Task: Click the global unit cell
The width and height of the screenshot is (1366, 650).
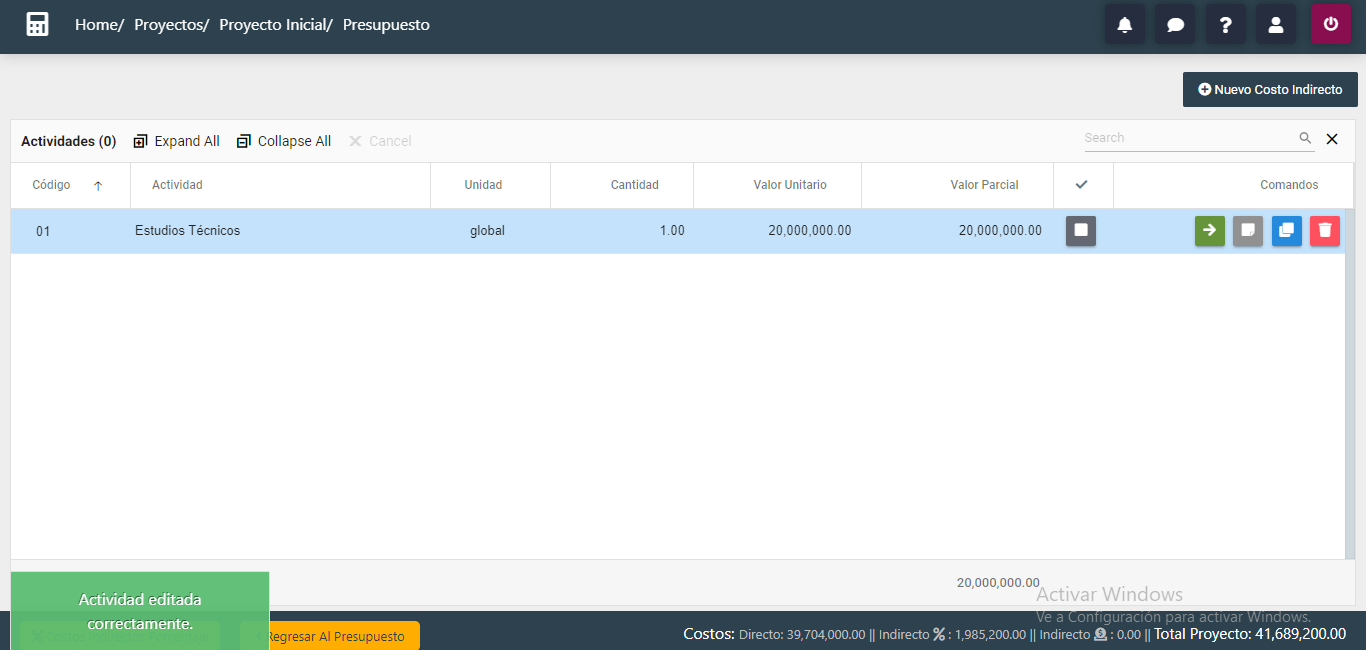Action: click(x=490, y=231)
